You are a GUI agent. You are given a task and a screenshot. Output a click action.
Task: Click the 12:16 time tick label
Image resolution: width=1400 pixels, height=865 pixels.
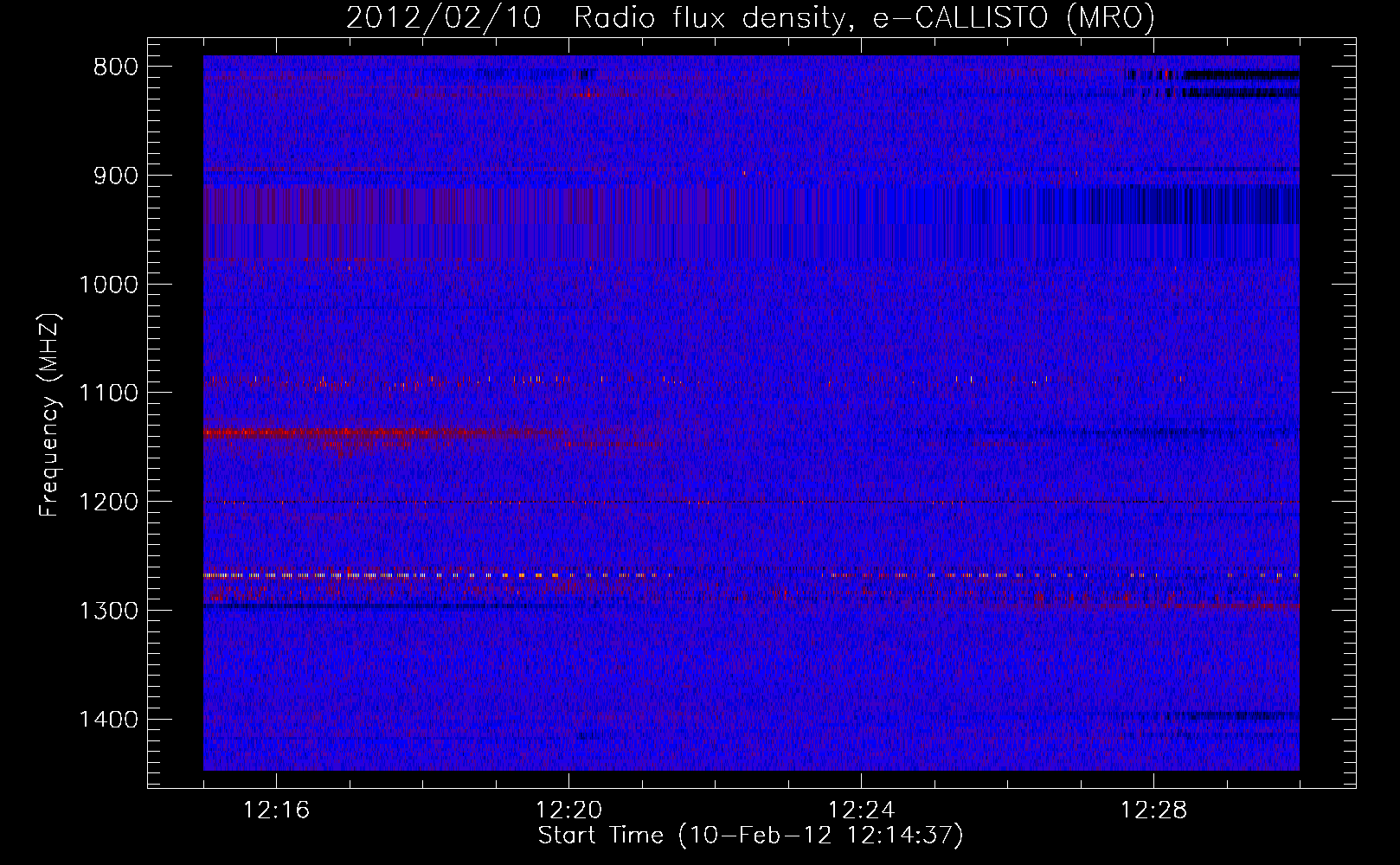tap(276, 811)
